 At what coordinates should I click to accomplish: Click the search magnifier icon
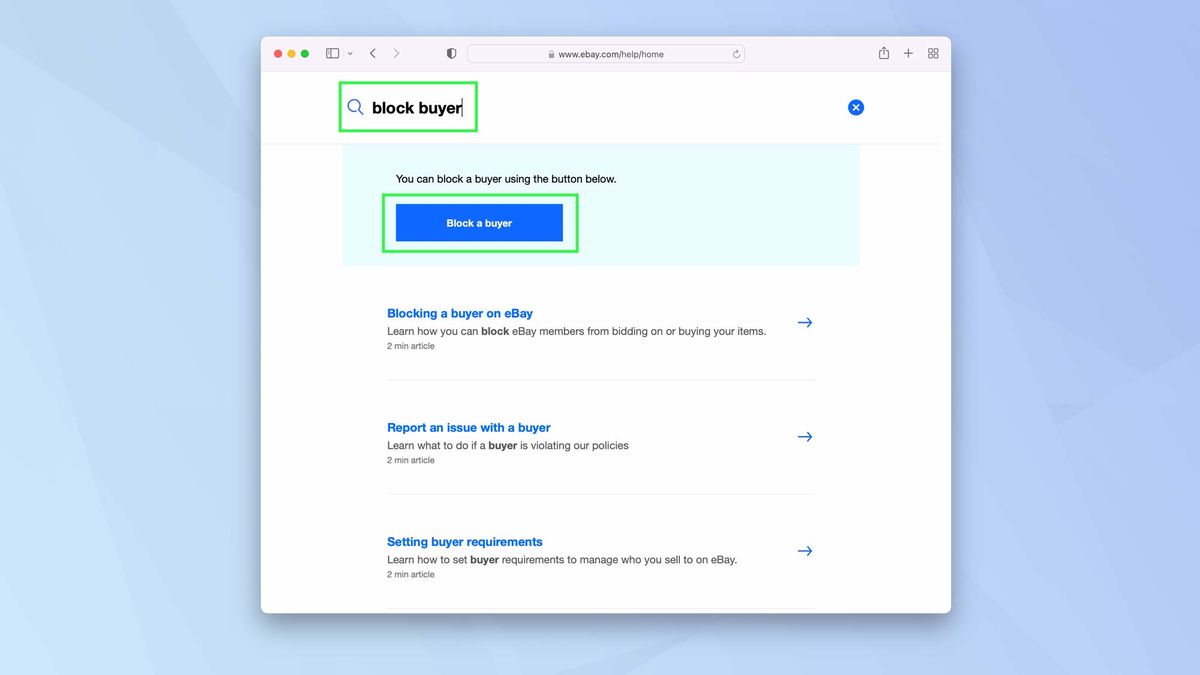pos(355,106)
